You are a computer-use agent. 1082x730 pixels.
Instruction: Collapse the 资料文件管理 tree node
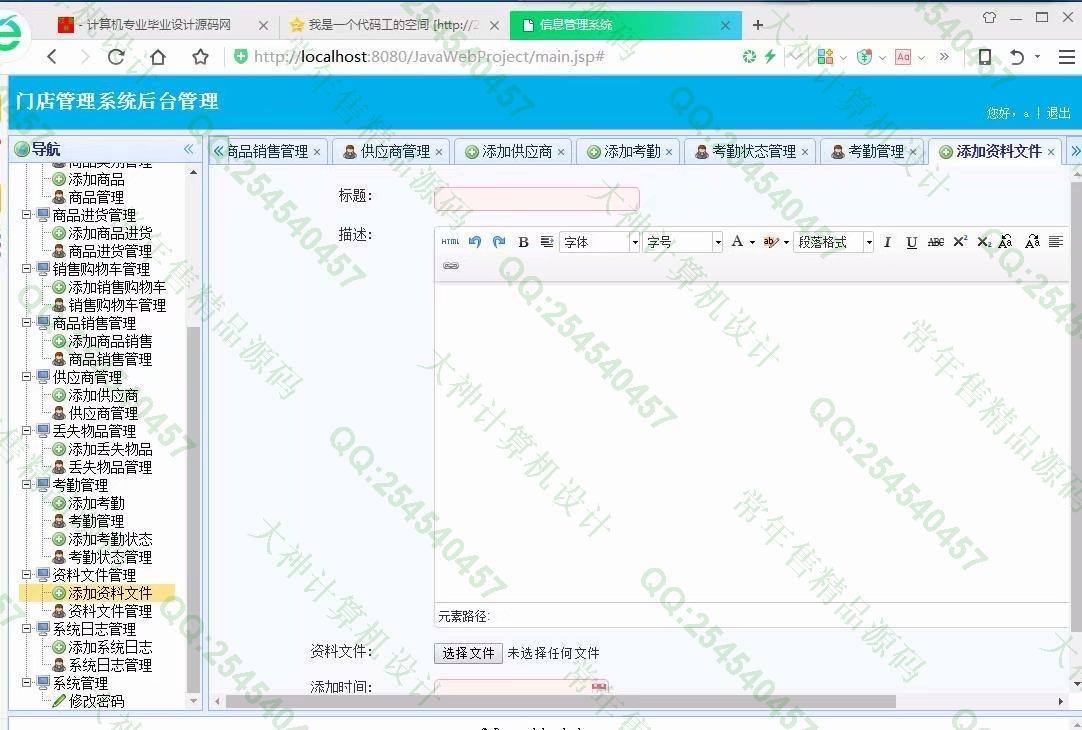tap(26, 575)
